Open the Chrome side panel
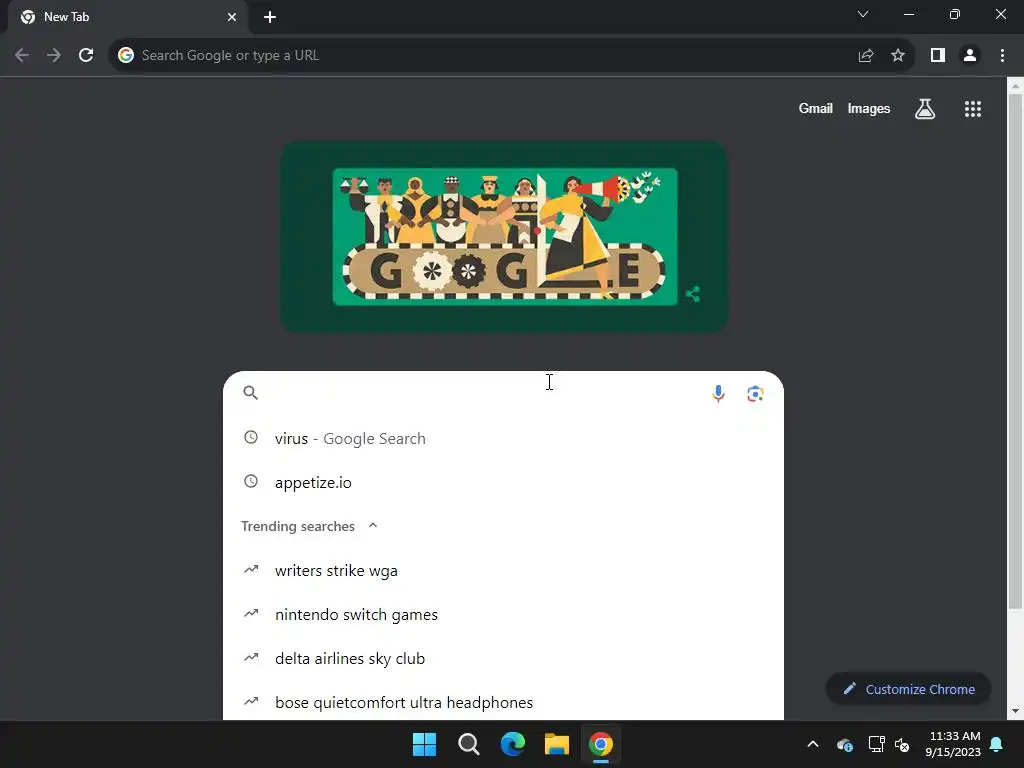 [x=938, y=56]
